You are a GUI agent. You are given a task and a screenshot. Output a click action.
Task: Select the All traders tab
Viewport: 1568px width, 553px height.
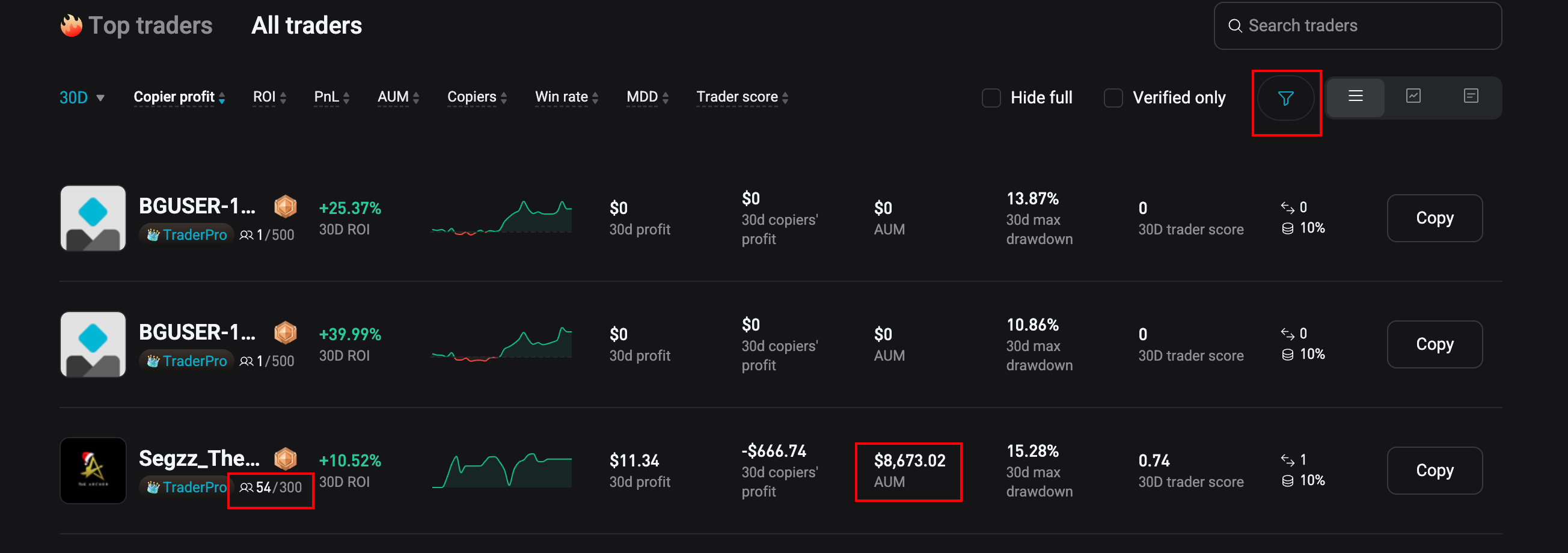pos(306,26)
